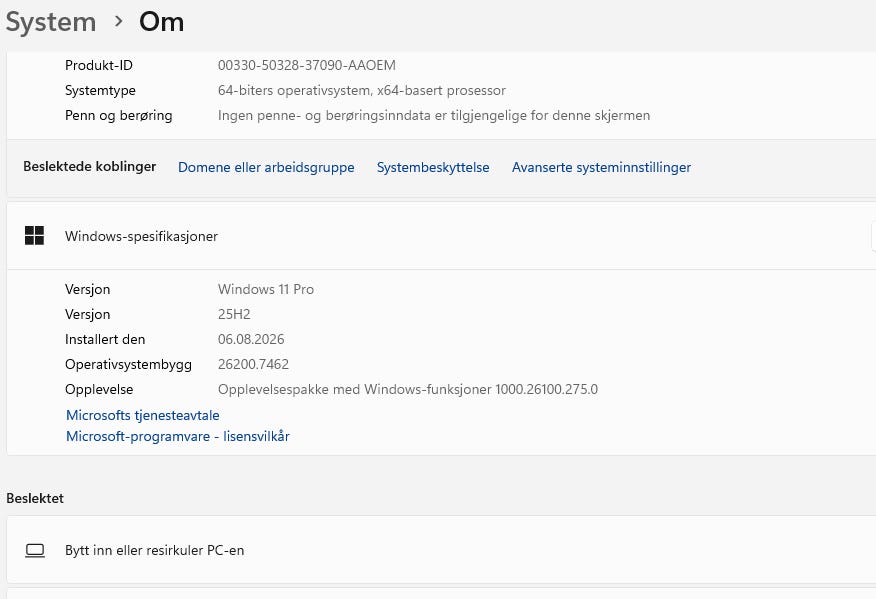Viewport: 876px width, 599px height.
Task: Click the Beslektet section heading
Action: click(35, 498)
